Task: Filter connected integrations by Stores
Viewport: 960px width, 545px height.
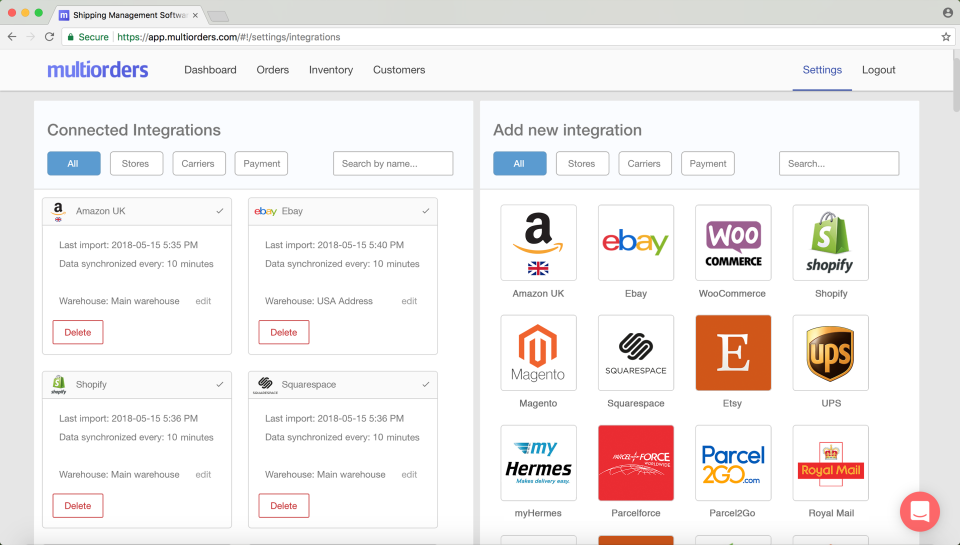Action: point(136,164)
